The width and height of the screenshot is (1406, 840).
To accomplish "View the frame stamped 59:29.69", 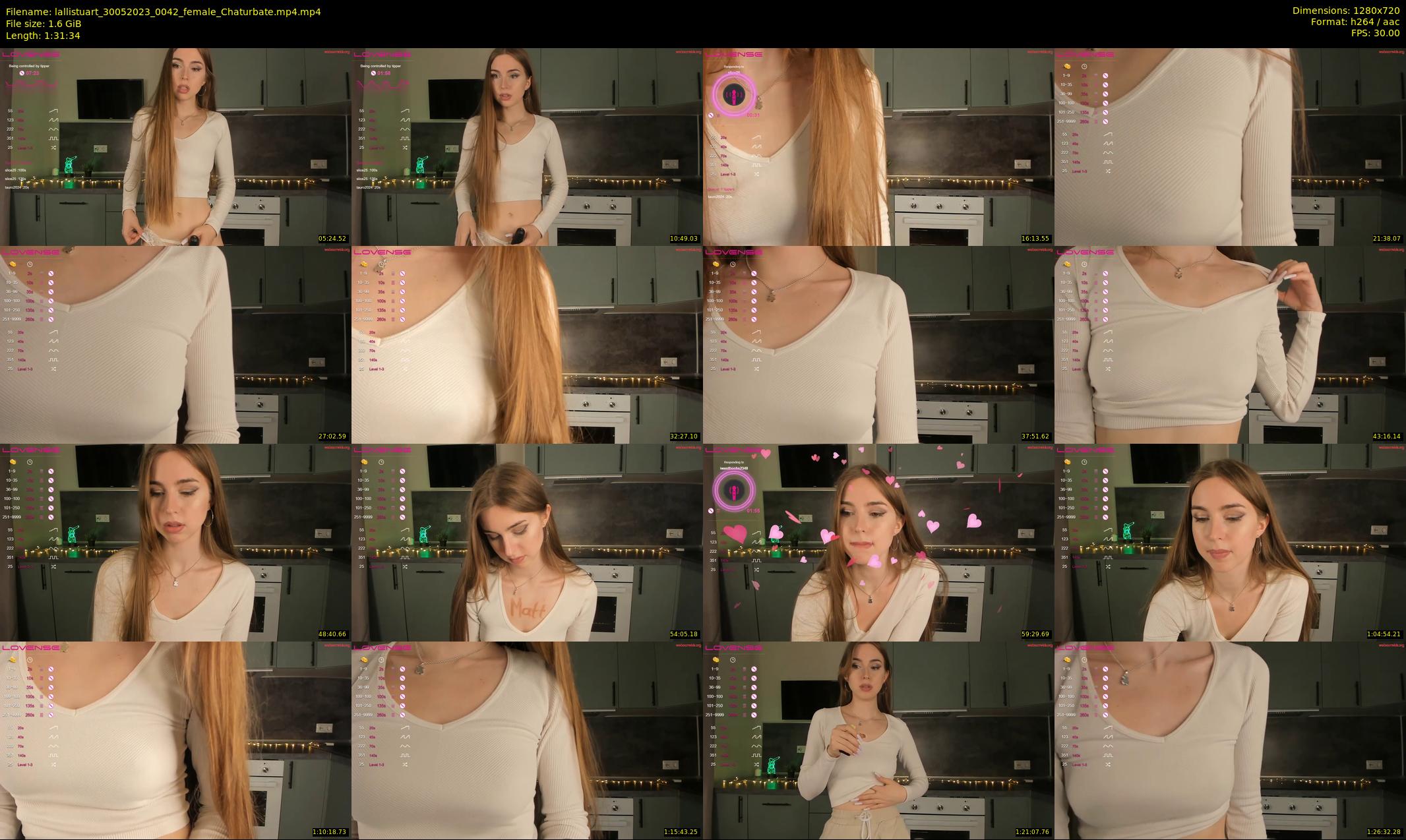I will [x=878, y=542].
